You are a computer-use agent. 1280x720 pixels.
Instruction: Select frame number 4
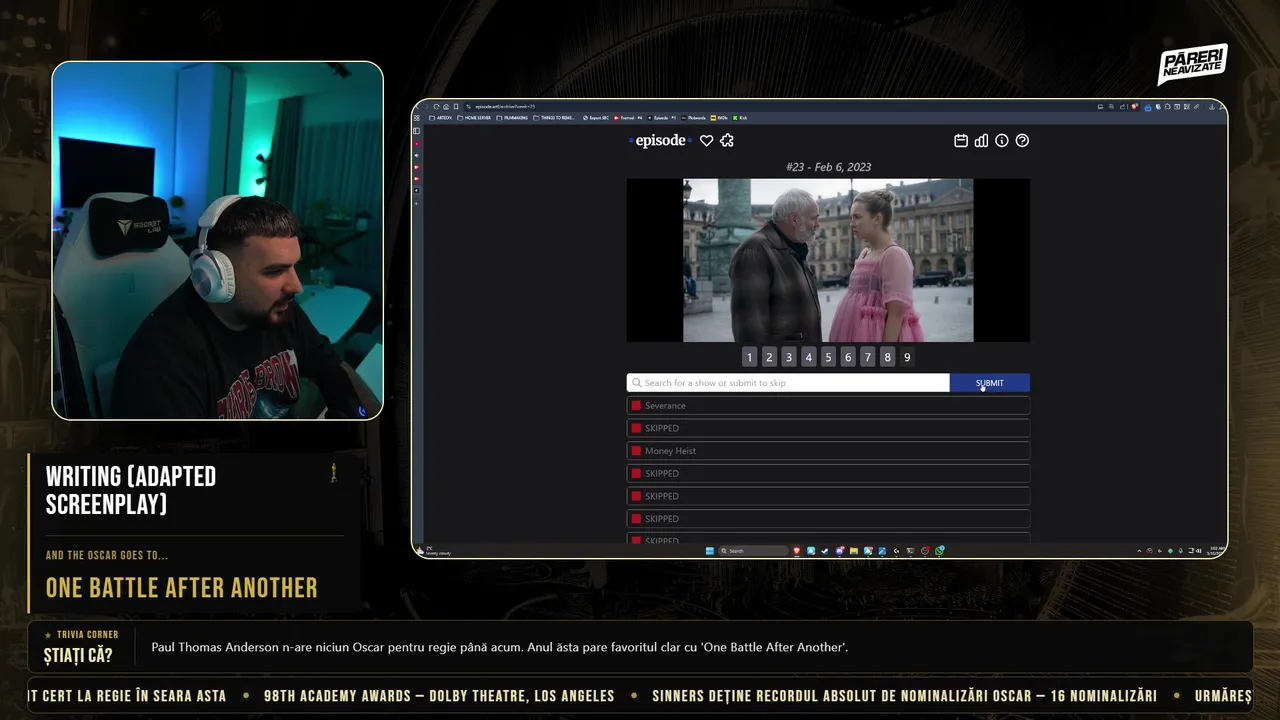point(809,357)
